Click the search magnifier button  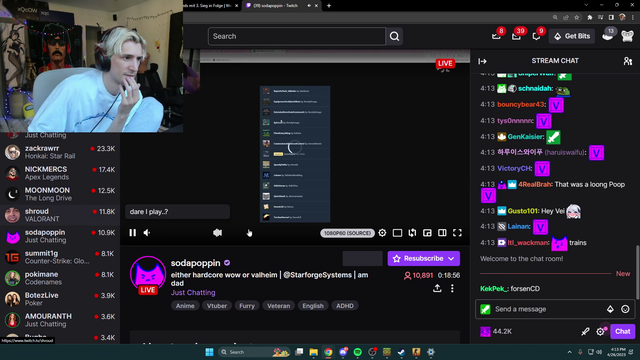[x=394, y=36]
